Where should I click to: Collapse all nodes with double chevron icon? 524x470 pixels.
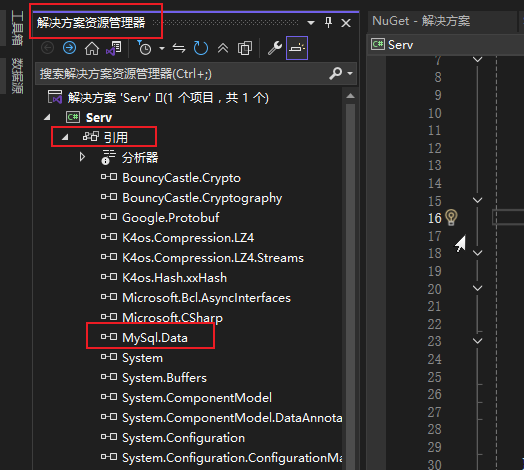pos(223,48)
